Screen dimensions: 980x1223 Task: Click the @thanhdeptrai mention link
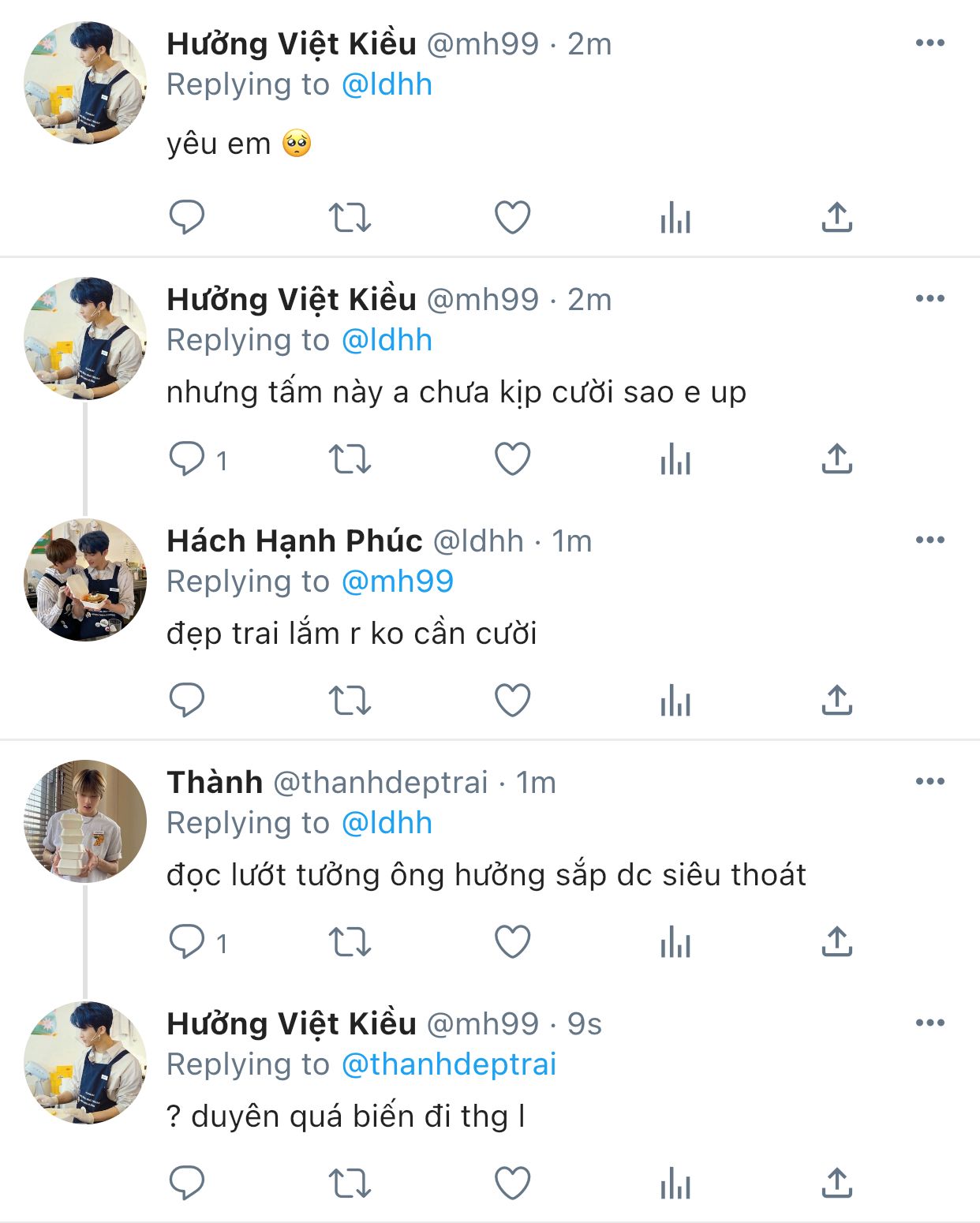point(449,1064)
